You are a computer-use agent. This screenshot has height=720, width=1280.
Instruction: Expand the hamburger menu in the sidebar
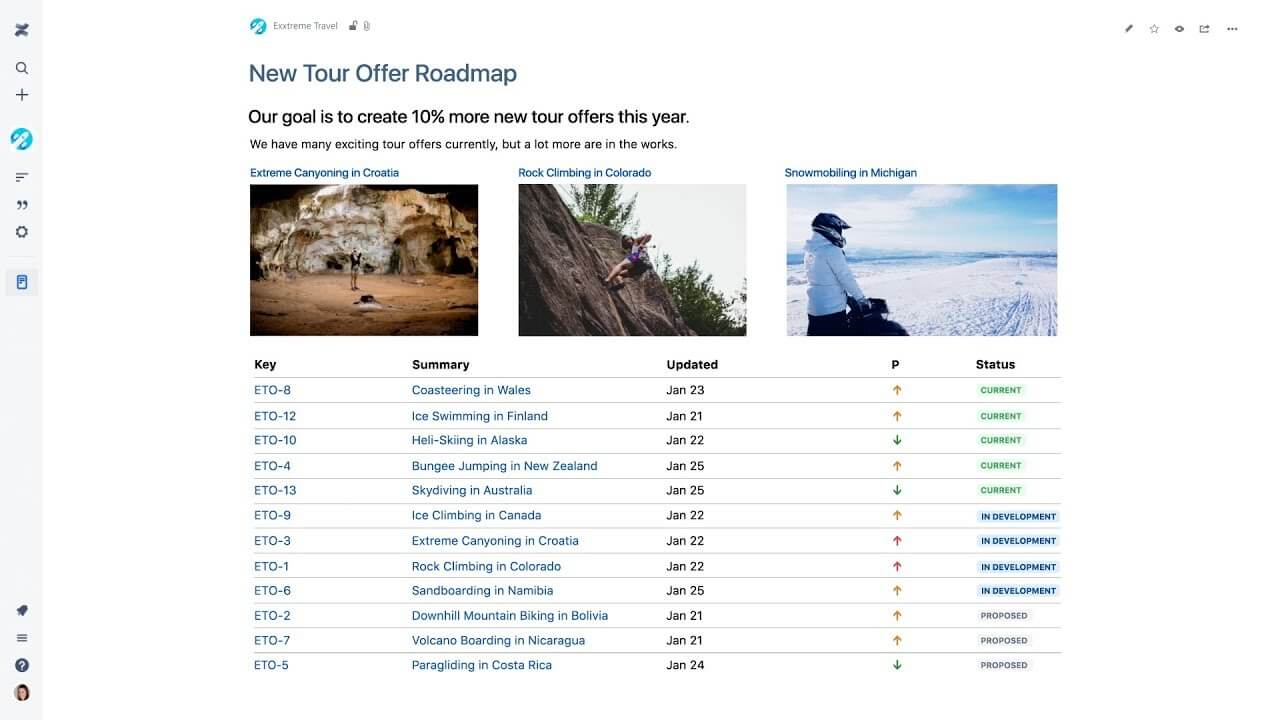coord(22,638)
